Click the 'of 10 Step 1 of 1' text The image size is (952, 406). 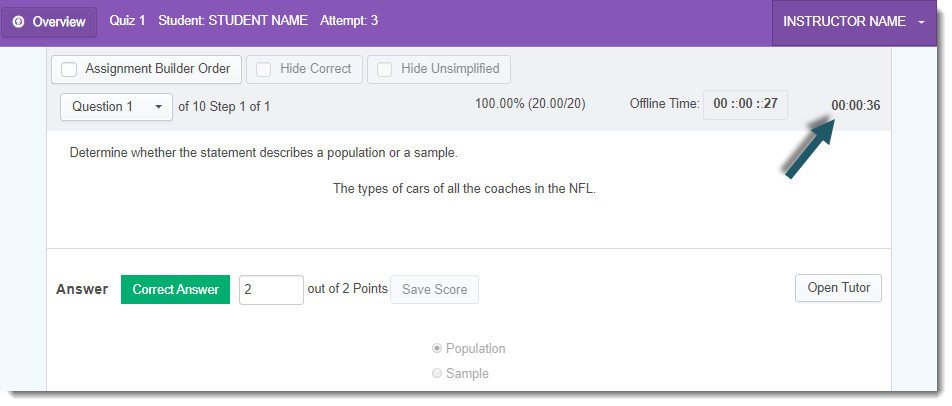click(x=224, y=107)
